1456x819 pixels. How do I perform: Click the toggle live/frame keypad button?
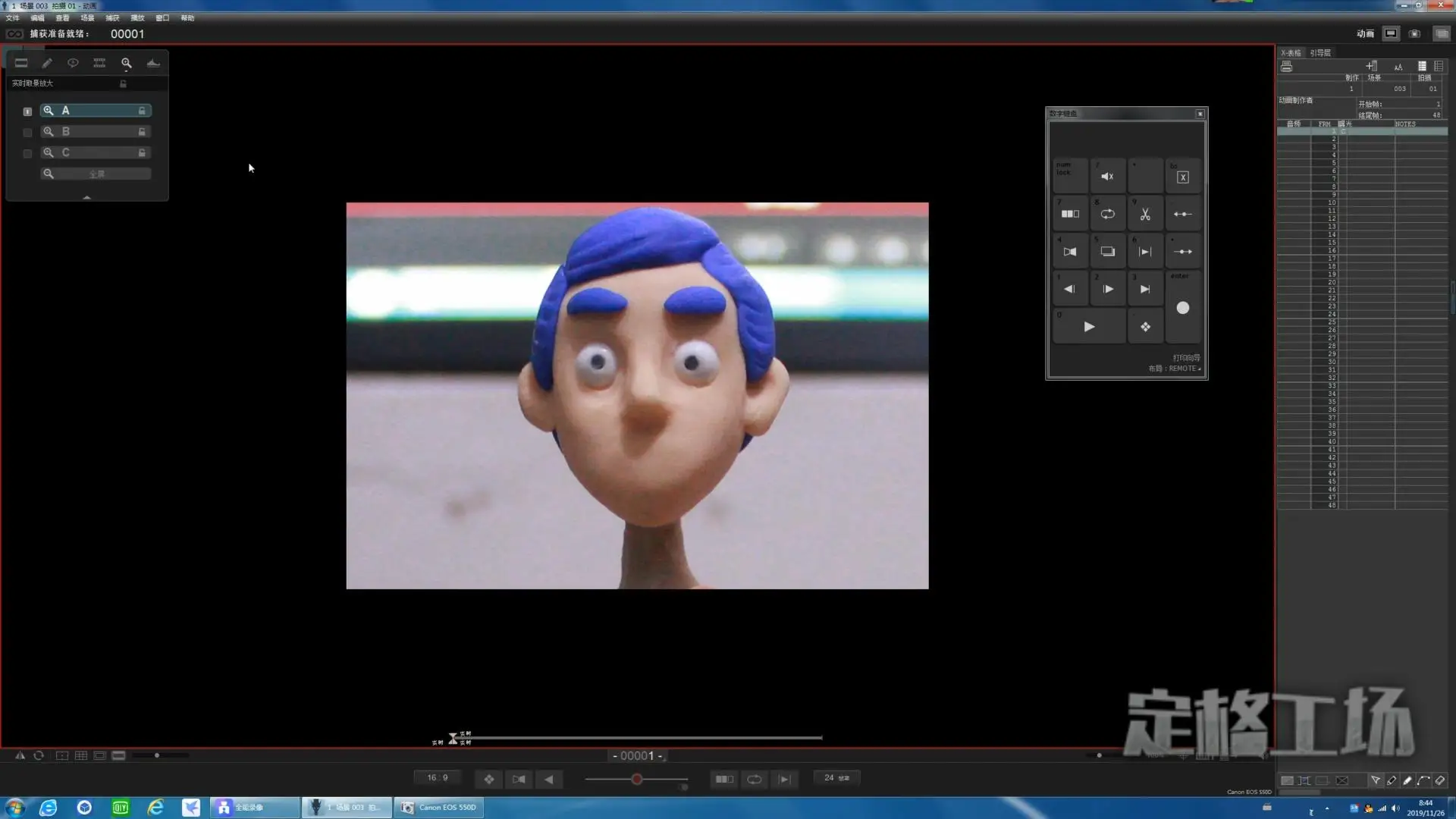tap(1070, 252)
